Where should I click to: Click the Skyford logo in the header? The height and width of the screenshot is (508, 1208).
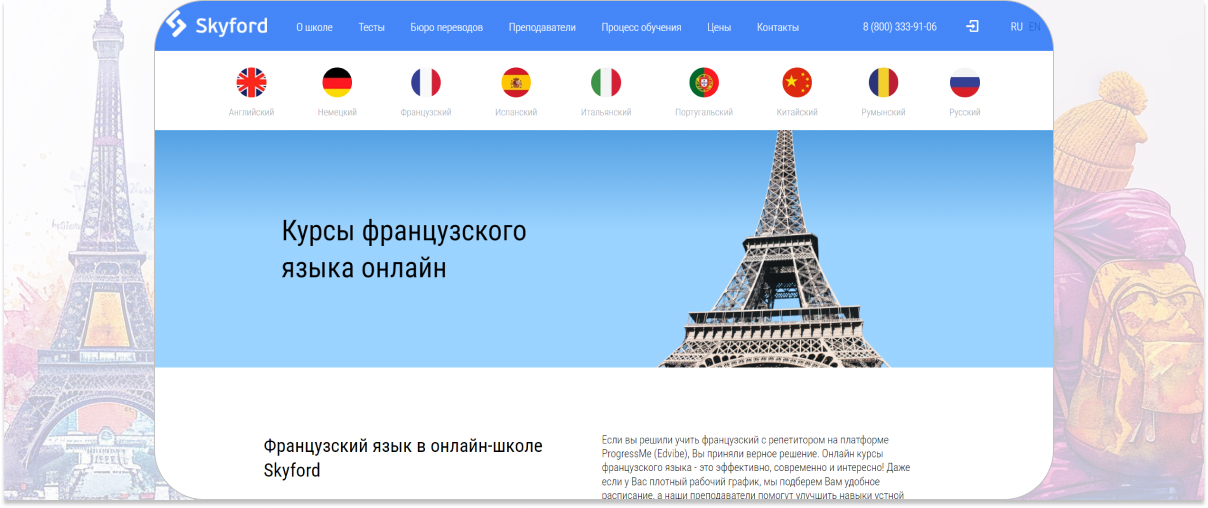[x=217, y=25]
